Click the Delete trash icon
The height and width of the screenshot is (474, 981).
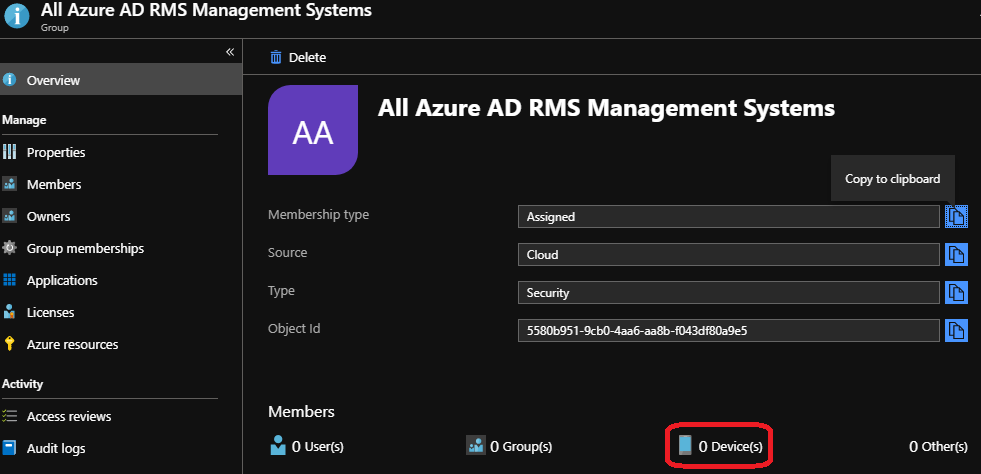click(x=276, y=58)
